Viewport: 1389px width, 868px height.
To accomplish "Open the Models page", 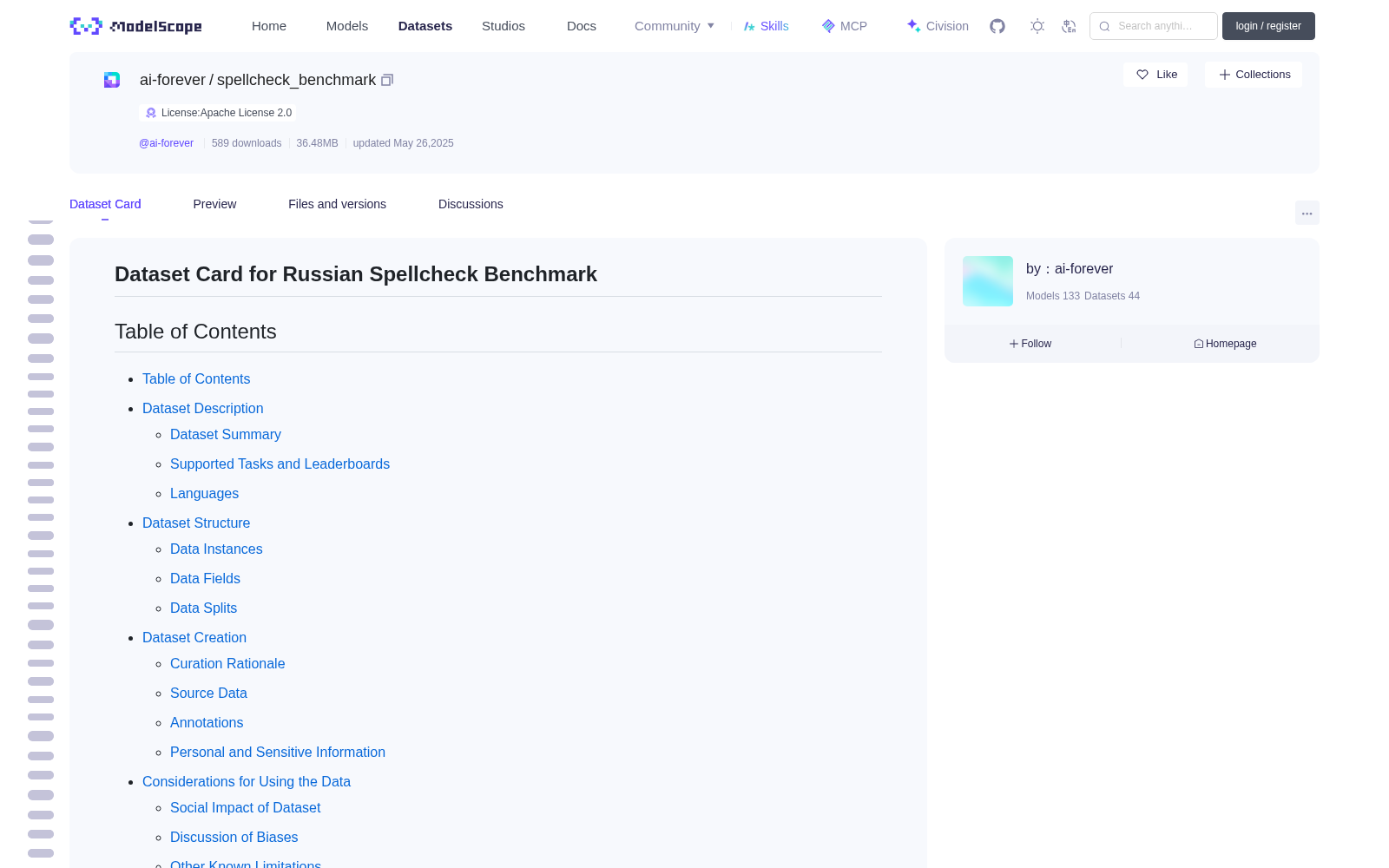I will pyautogui.click(x=347, y=26).
